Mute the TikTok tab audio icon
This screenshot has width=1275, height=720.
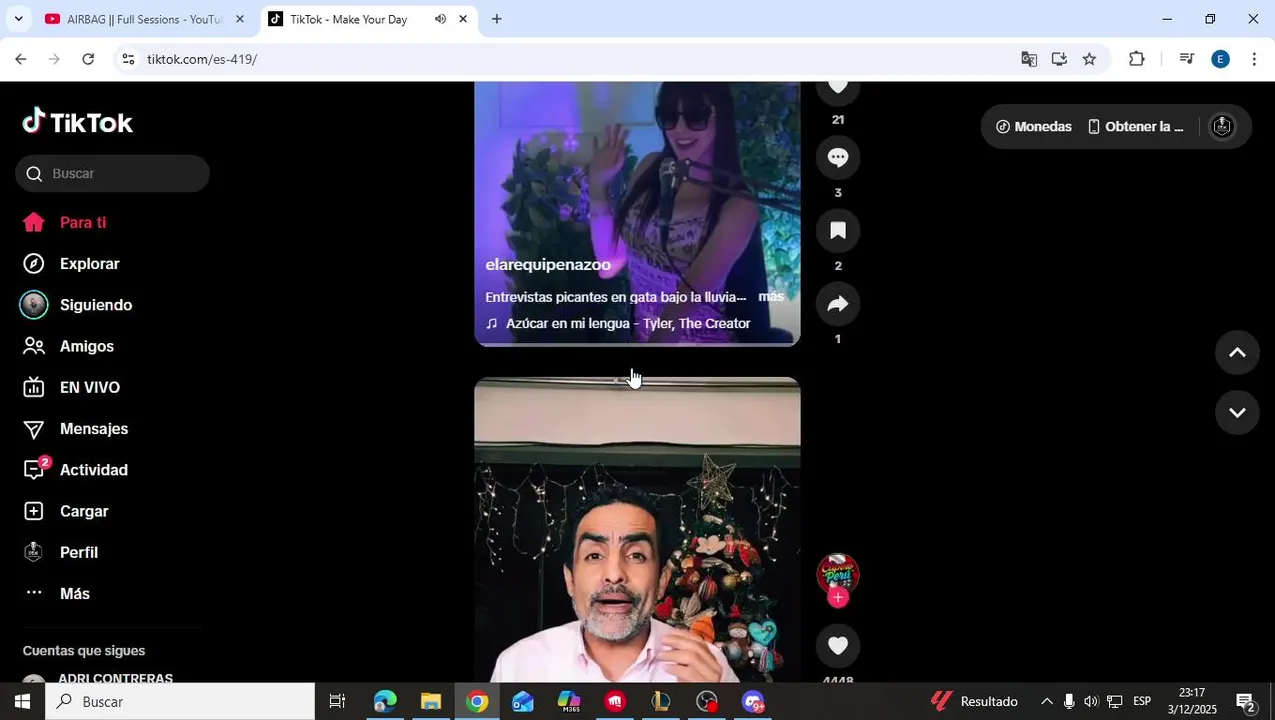click(x=440, y=19)
